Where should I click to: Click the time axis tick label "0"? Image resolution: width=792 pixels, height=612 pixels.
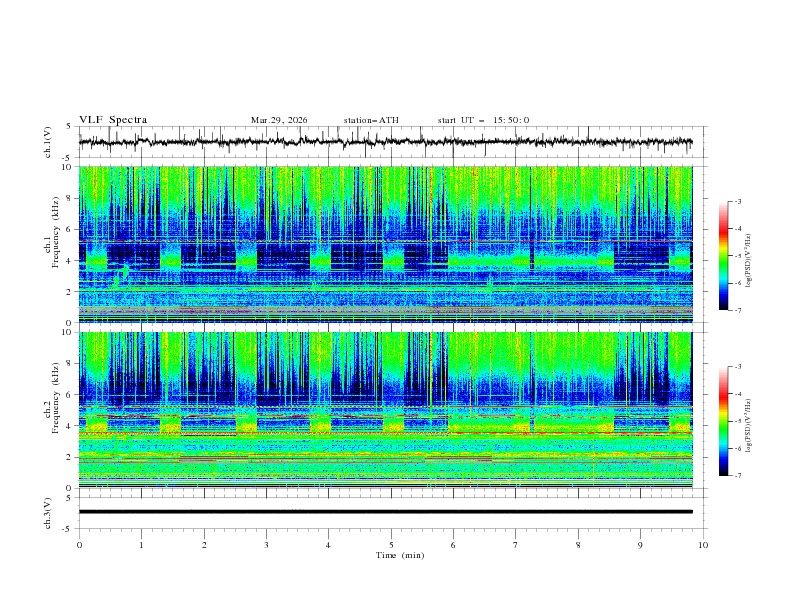pos(79,545)
